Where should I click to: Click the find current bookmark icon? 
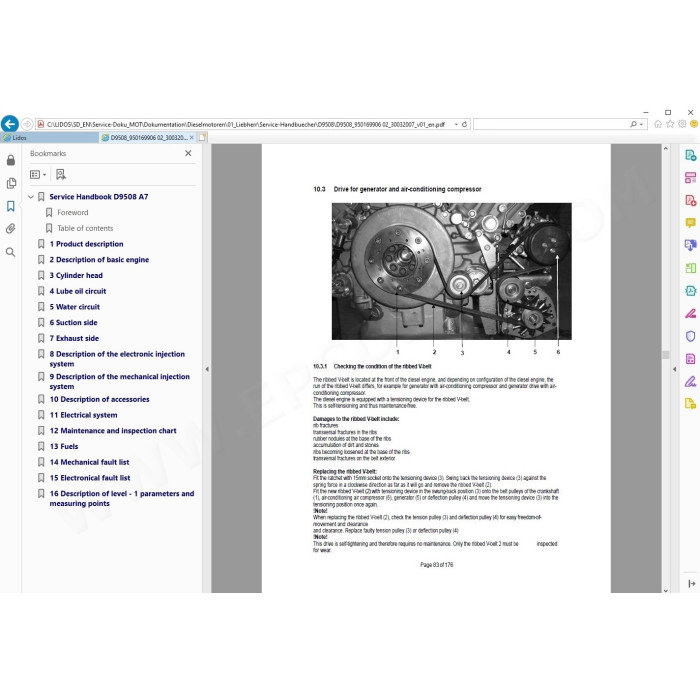tap(61, 175)
